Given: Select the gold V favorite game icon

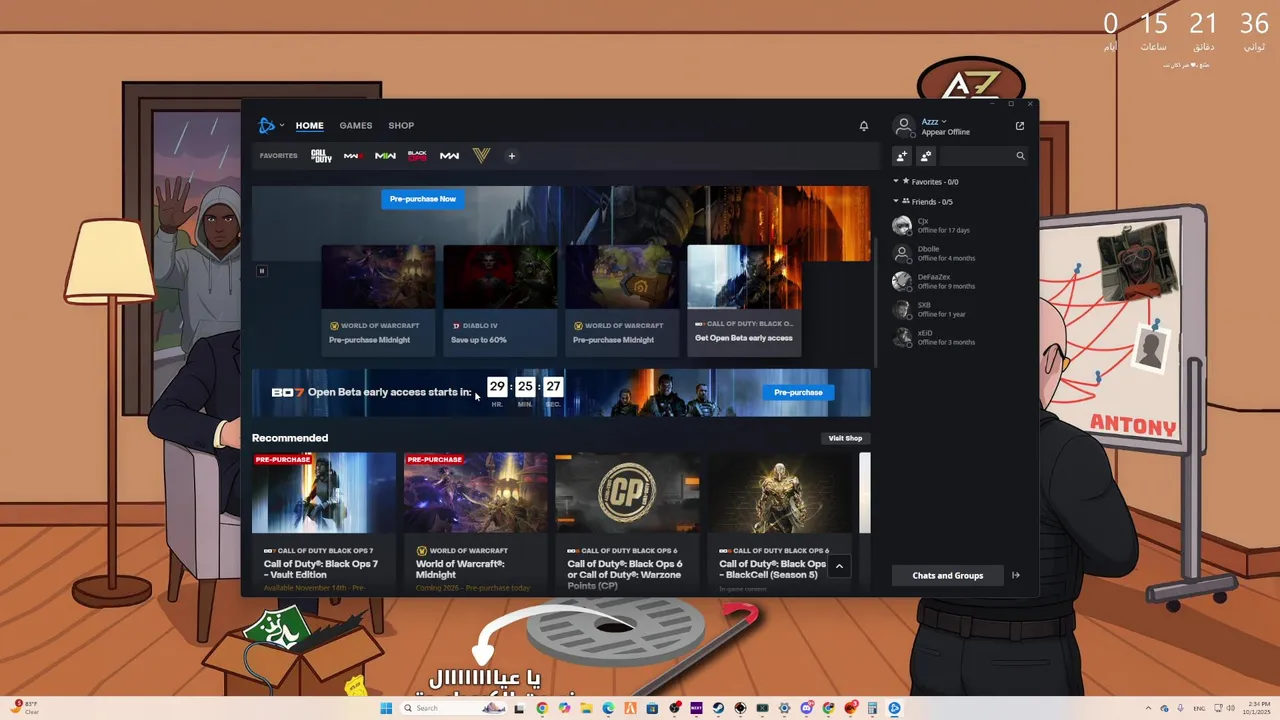Looking at the screenshot, I should point(481,156).
